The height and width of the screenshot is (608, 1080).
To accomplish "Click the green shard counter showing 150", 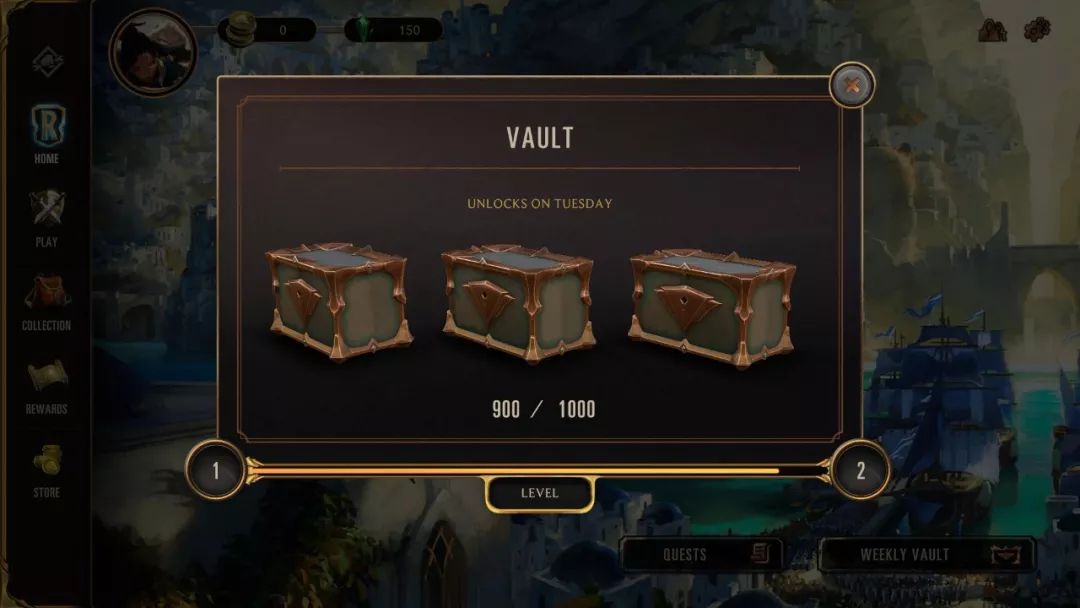I will click(393, 30).
